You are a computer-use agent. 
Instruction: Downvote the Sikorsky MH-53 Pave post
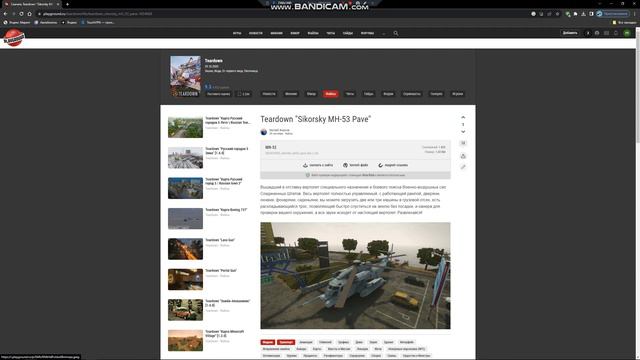tap(463, 131)
